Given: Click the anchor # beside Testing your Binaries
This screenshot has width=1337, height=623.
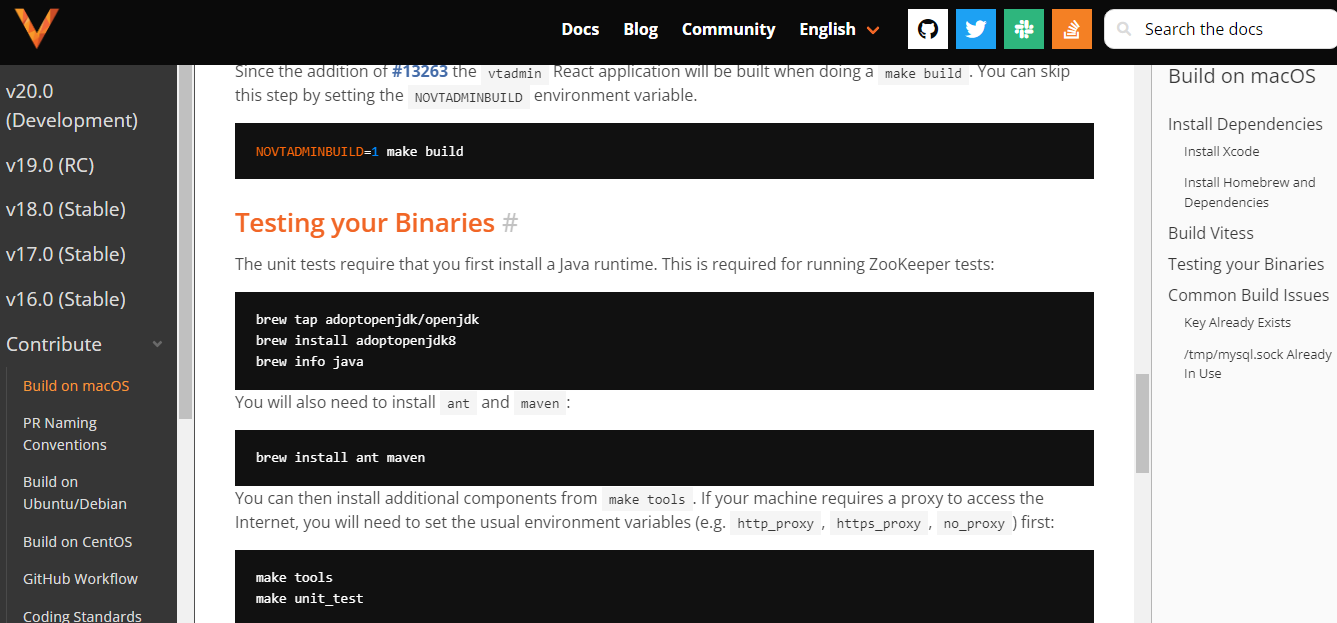Looking at the screenshot, I should click(510, 222).
